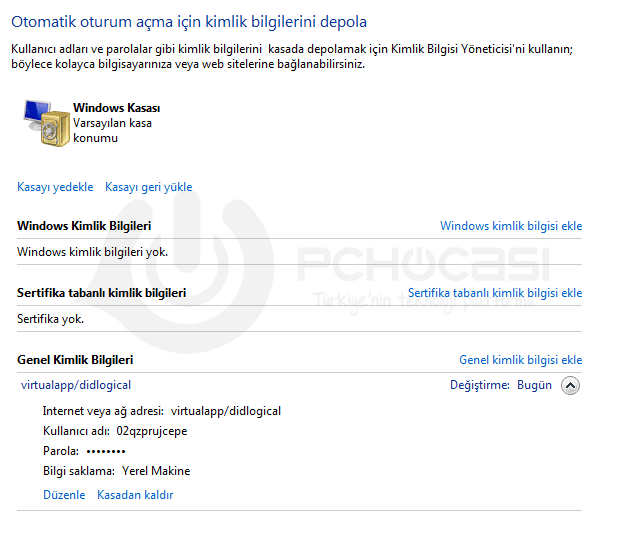Open the Kasayı yedekle link
Viewport: 620px width, 542px height.
(x=55, y=187)
